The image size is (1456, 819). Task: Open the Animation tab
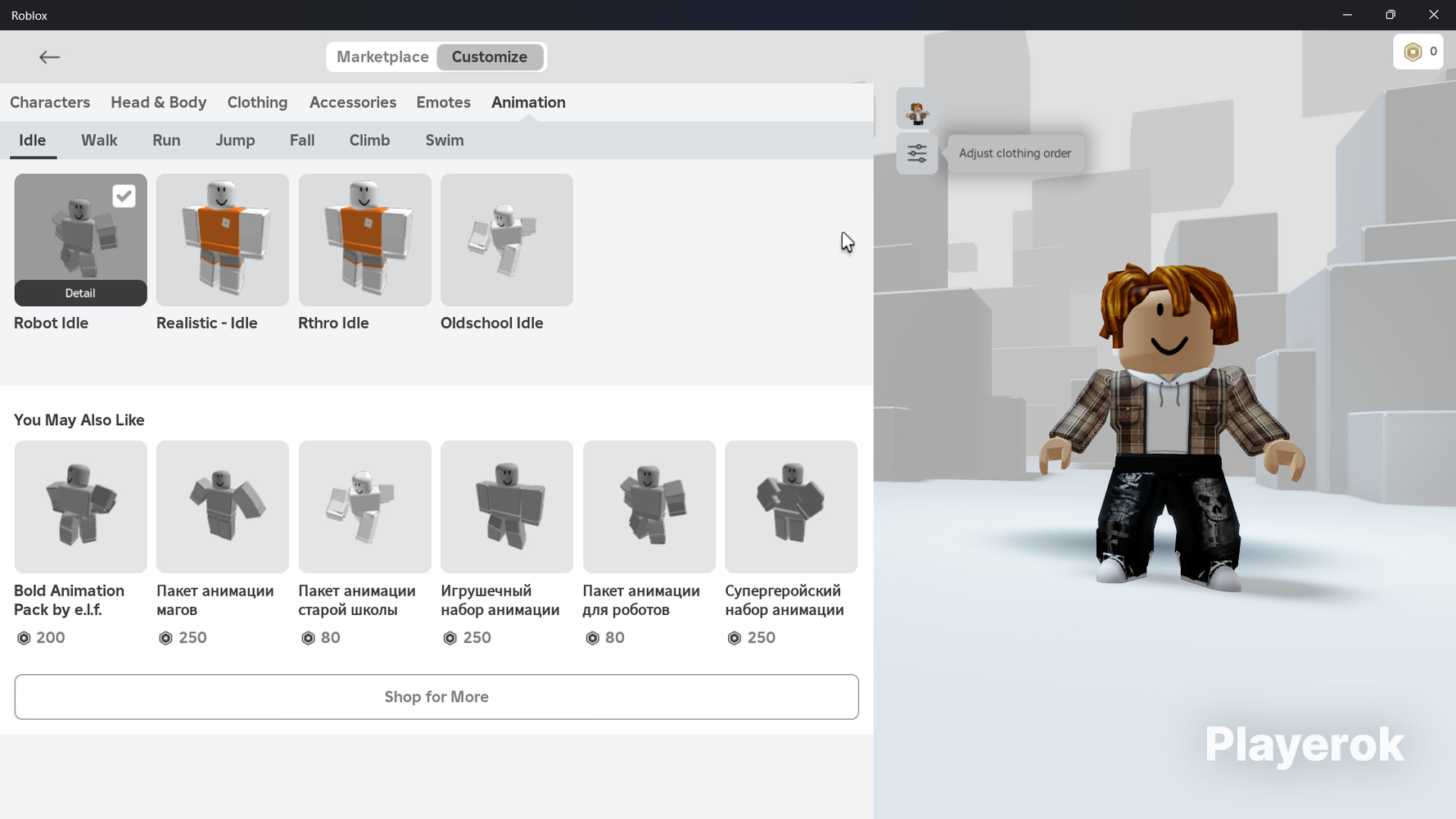tap(528, 102)
